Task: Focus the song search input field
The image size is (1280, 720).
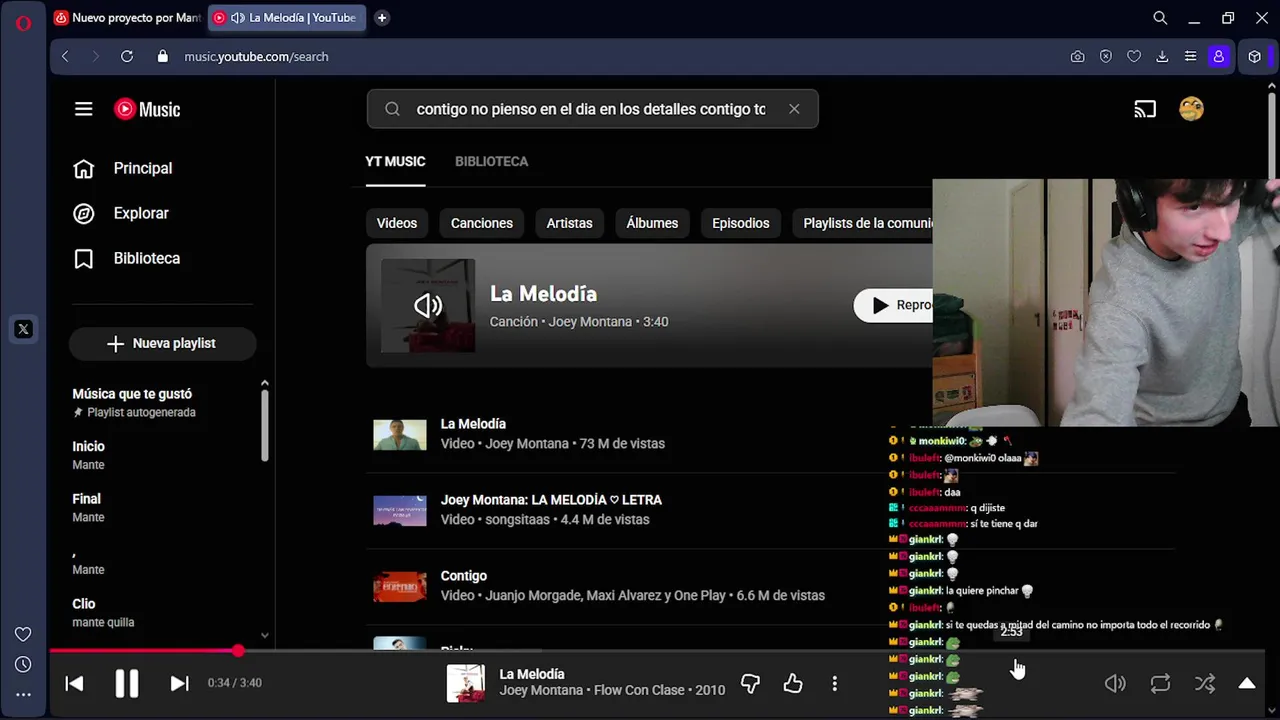Action: (x=591, y=109)
